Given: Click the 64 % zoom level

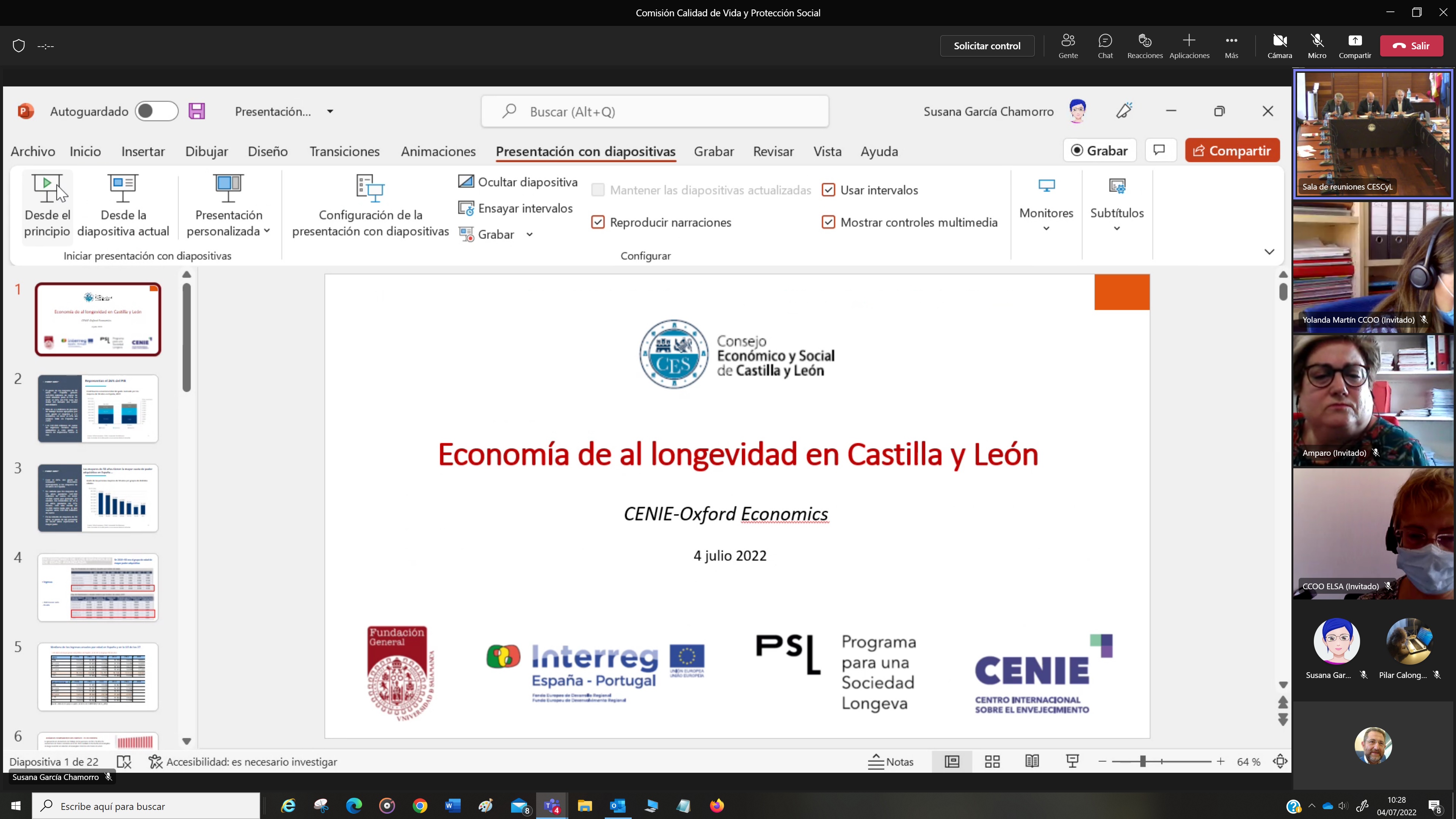Looking at the screenshot, I should (1249, 762).
